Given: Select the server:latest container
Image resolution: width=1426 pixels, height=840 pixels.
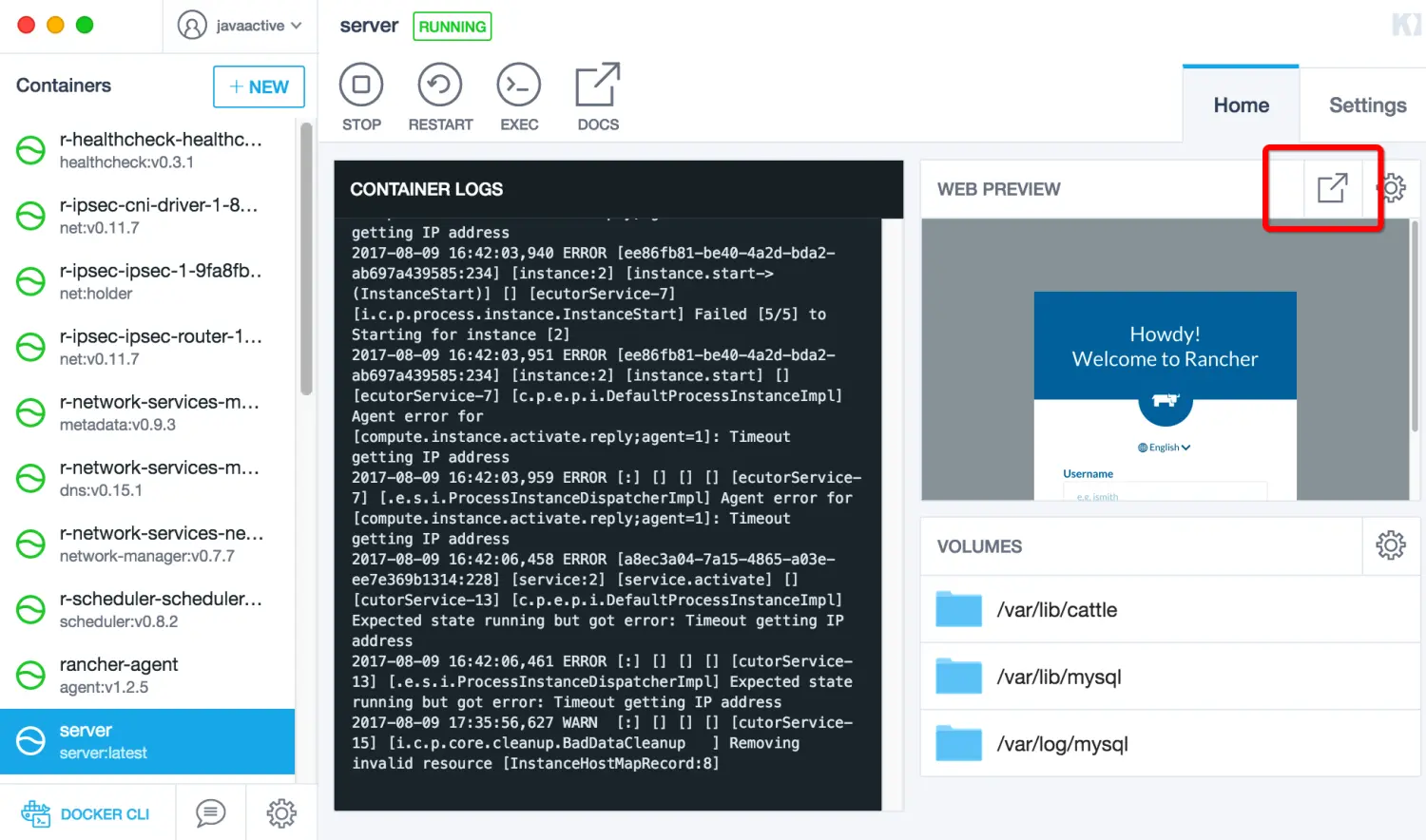Looking at the screenshot, I should point(147,741).
